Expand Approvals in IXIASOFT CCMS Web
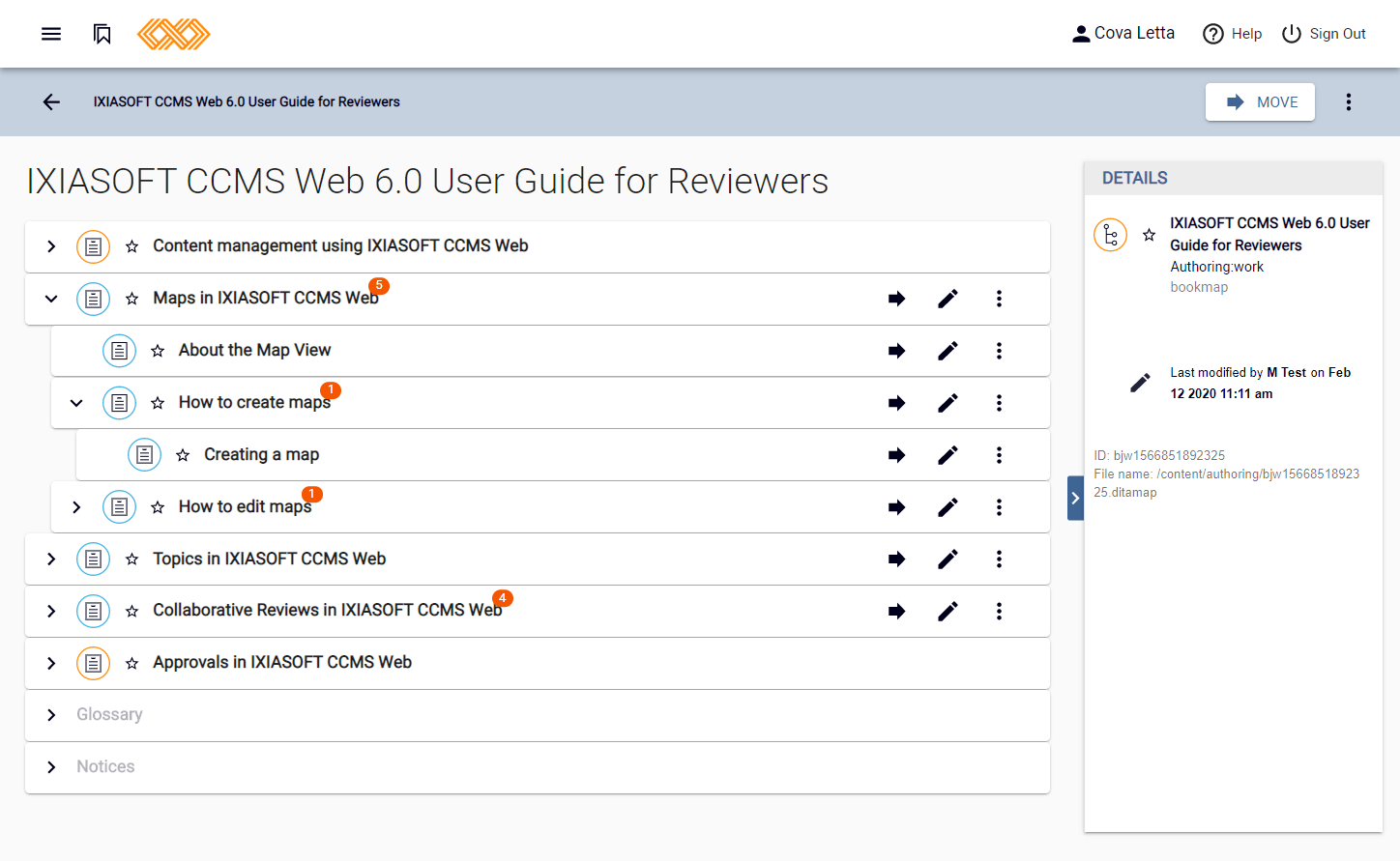The width and height of the screenshot is (1400, 861). pos(51,664)
